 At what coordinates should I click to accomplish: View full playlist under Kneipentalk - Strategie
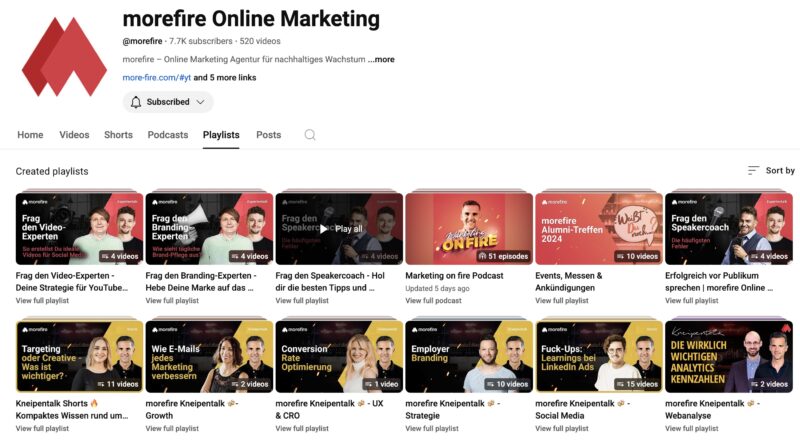tap(432, 428)
